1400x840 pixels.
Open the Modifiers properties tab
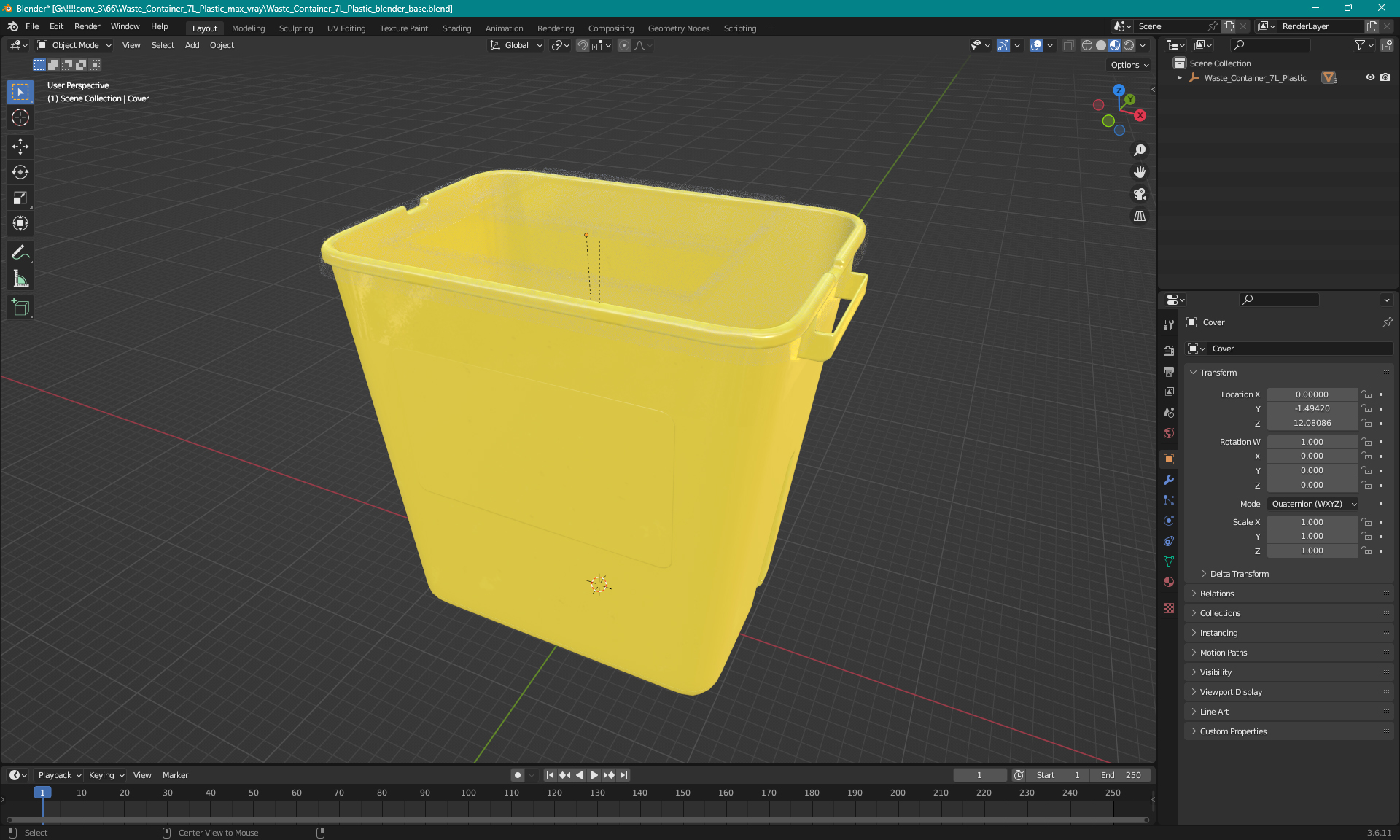1169,480
